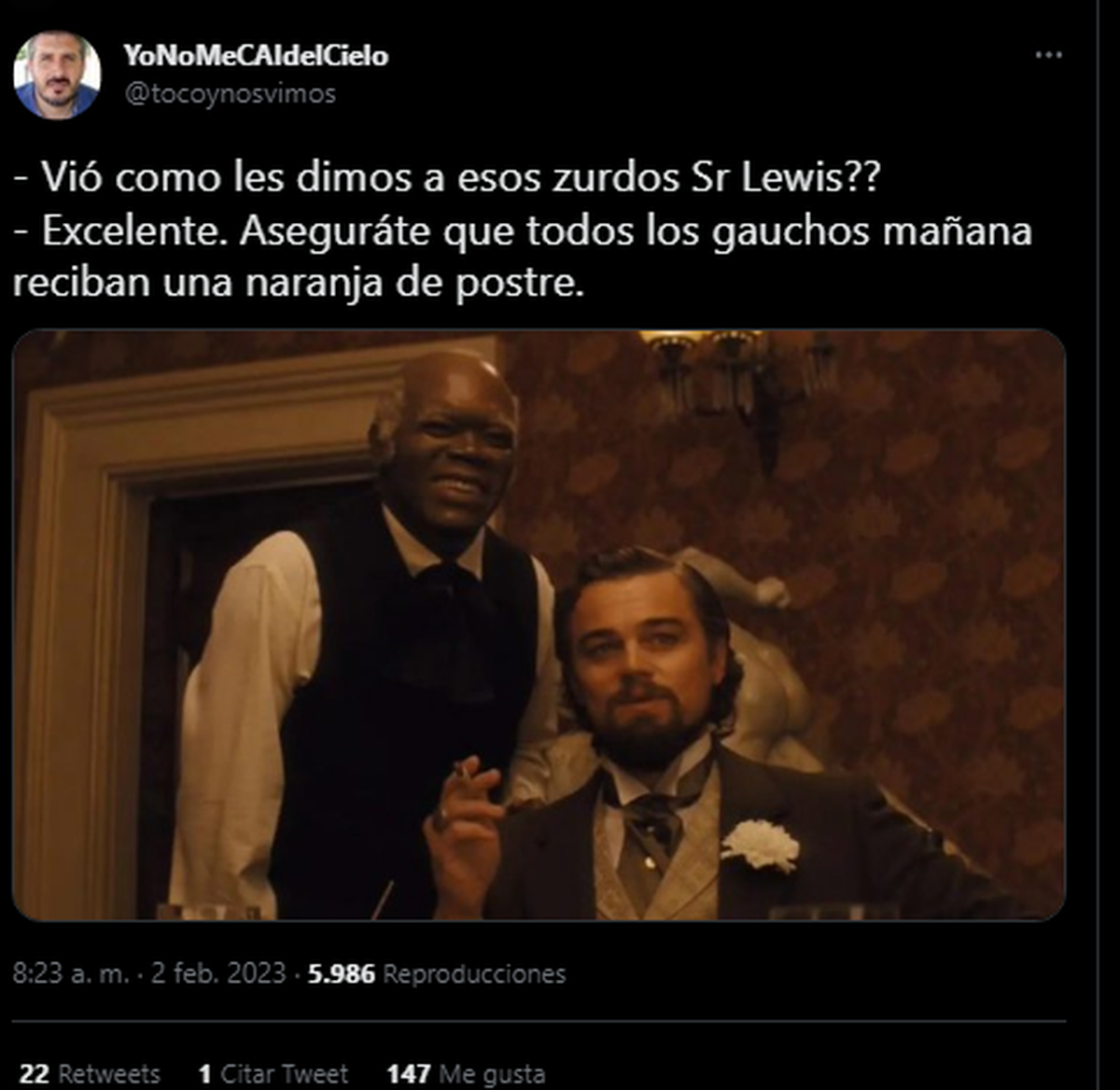Select tweet line mentioning Sr Lewis
This screenshot has width=1120, height=1090.
pos(446,177)
